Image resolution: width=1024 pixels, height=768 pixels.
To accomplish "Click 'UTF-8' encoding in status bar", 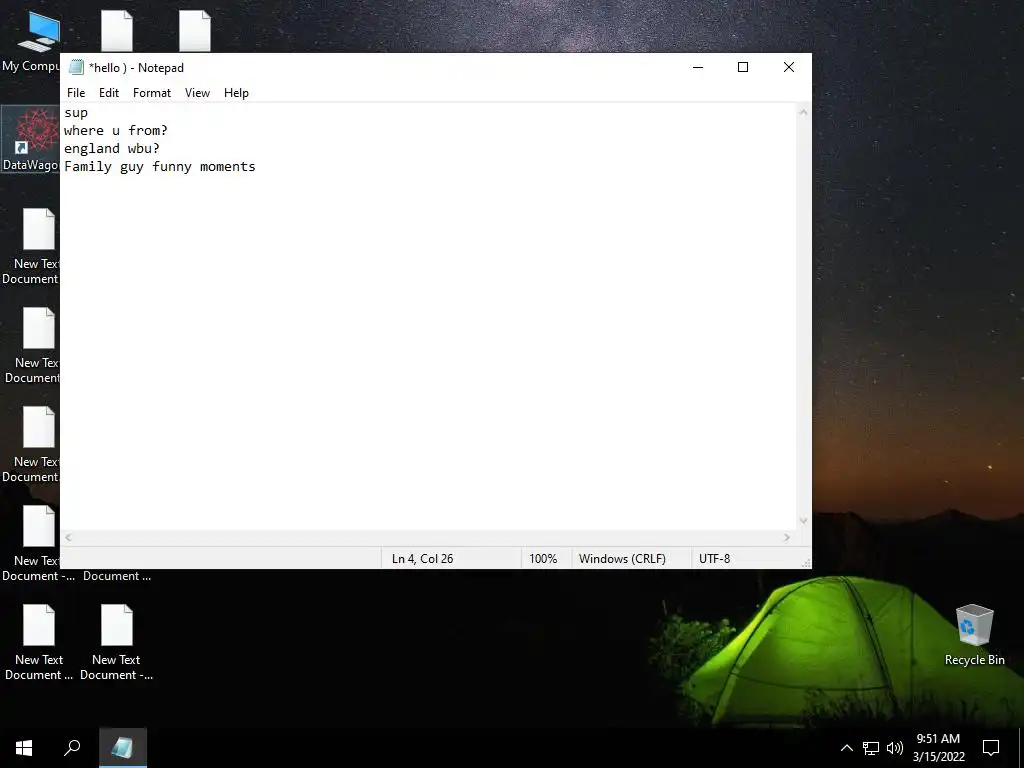I will tap(714, 559).
